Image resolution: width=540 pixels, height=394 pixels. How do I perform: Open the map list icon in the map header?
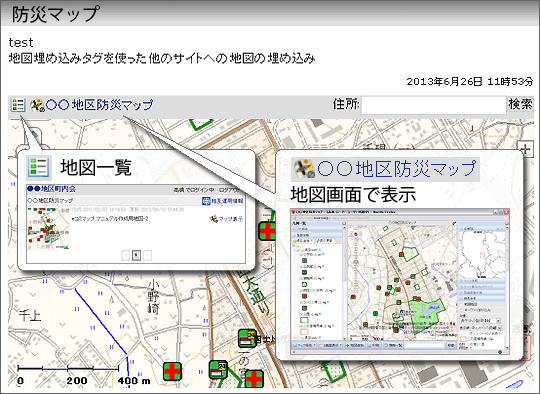(x=18, y=105)
